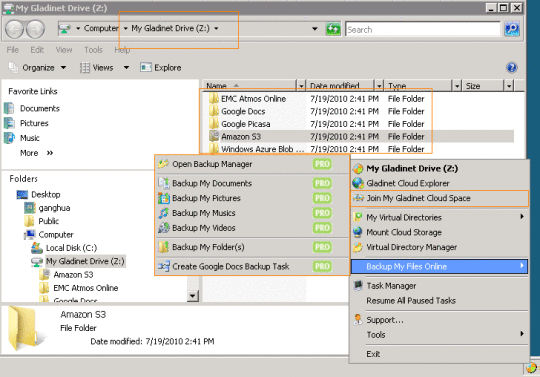Click the folder tree scroll down arrow
This screenshot has height=377, width=540.
193,295
